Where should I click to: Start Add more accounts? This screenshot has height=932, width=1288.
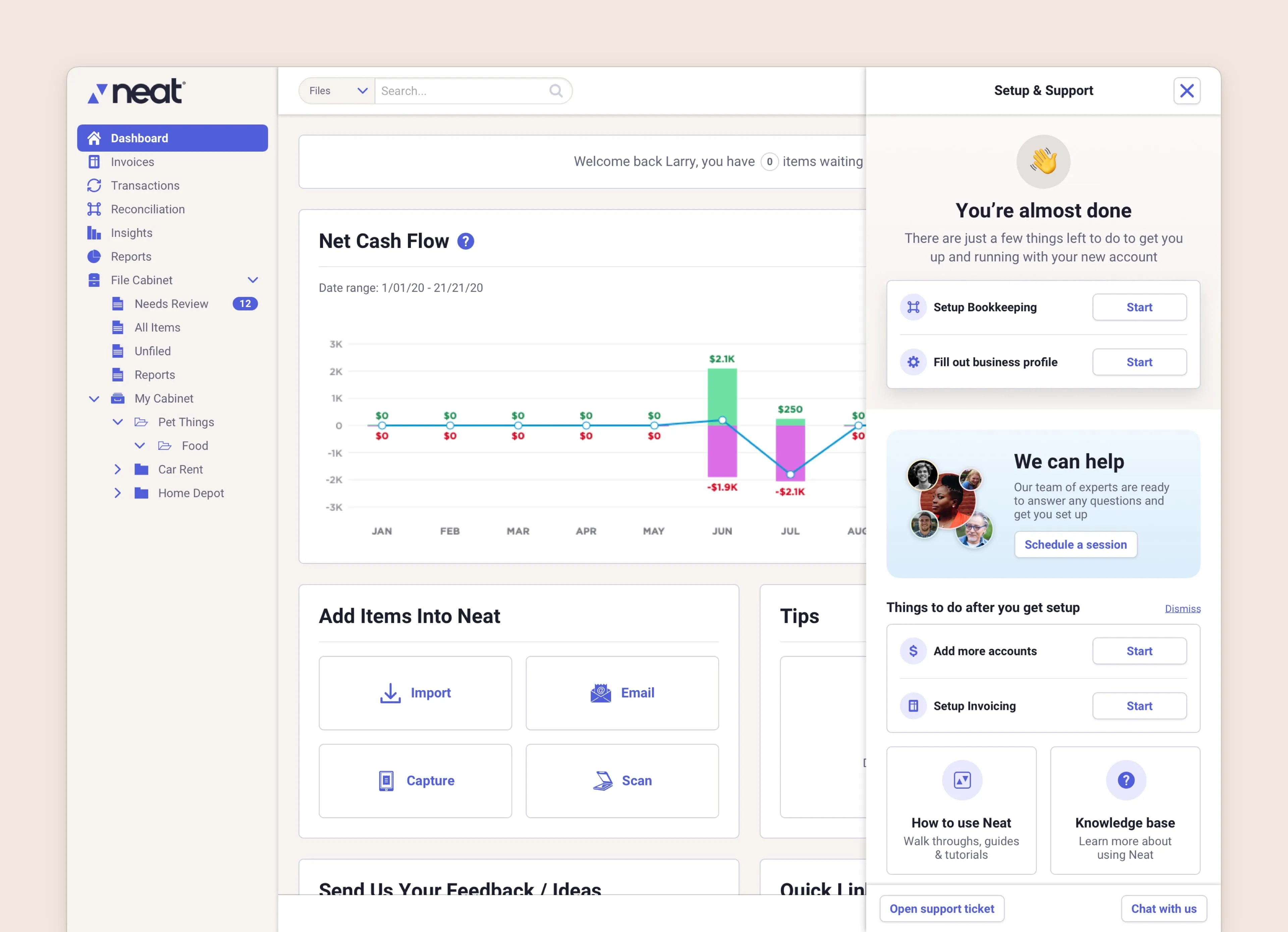(x=1139, y=651)
